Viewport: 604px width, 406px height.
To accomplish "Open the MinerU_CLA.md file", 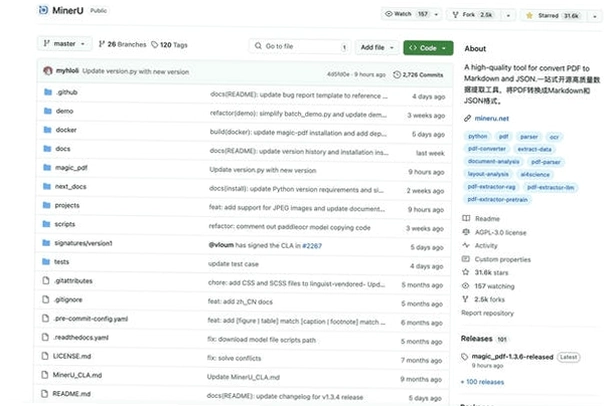I will pos(77,375).
